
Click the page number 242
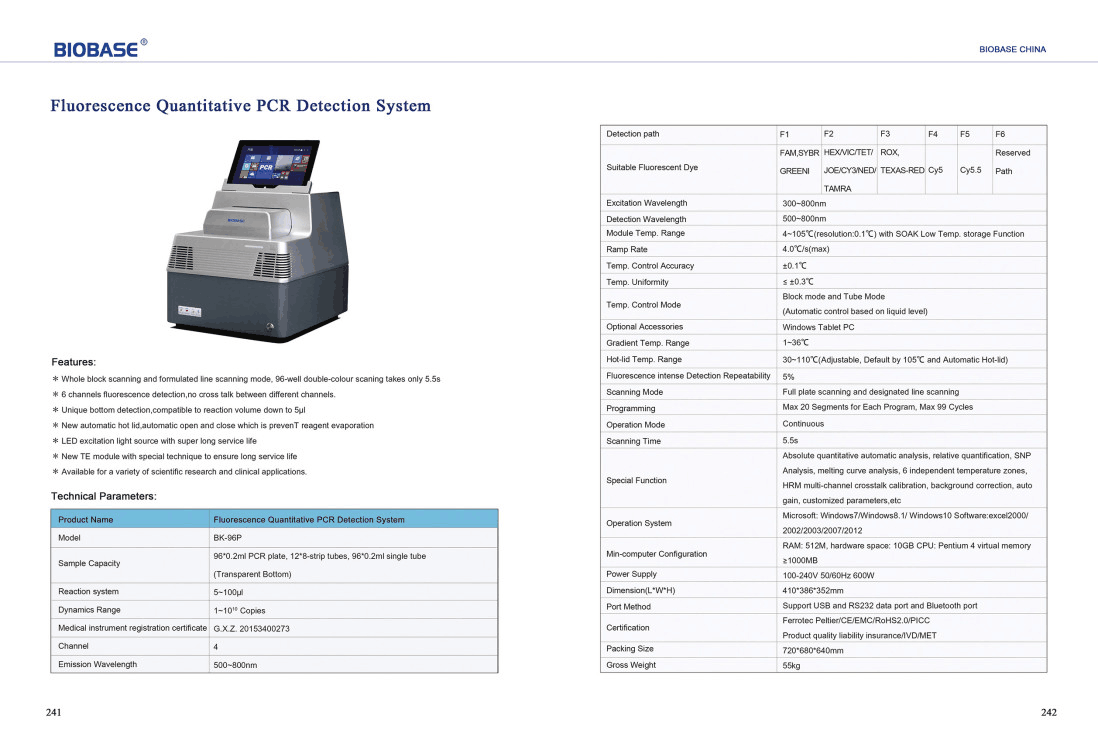pyautogui.click(x=1047, y=712)
